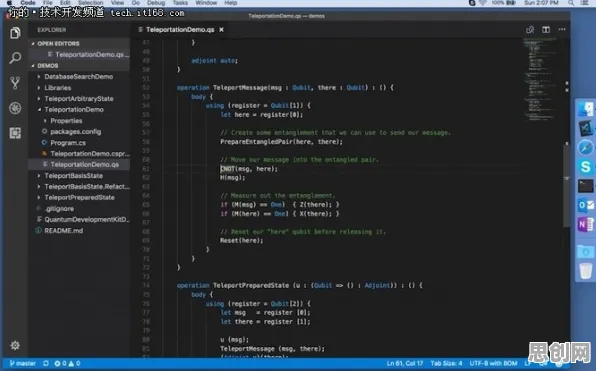
Task: Click the Reset(here) statement
Action: 241,241
